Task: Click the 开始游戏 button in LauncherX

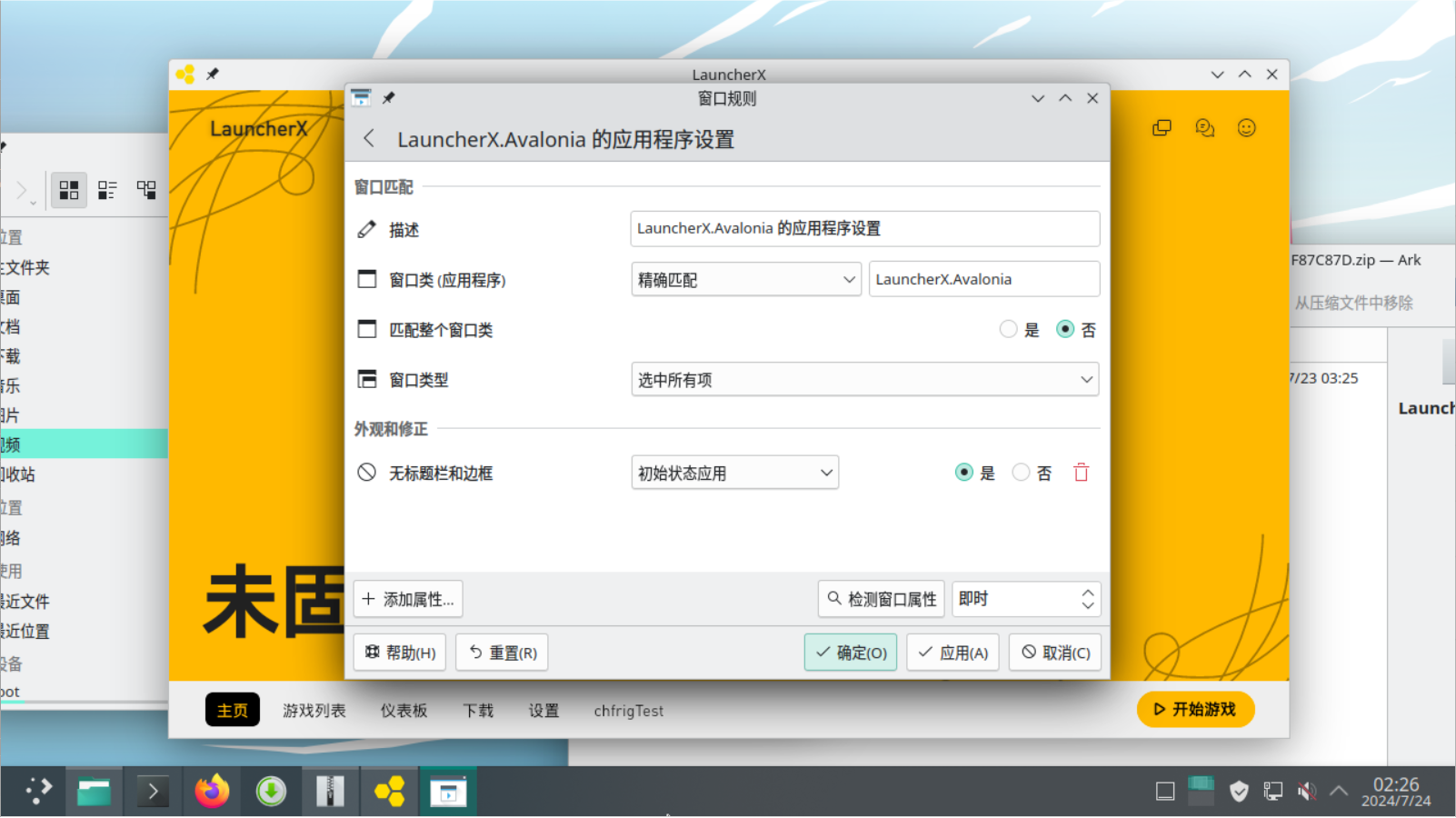Action: [x=1195, y=709]
